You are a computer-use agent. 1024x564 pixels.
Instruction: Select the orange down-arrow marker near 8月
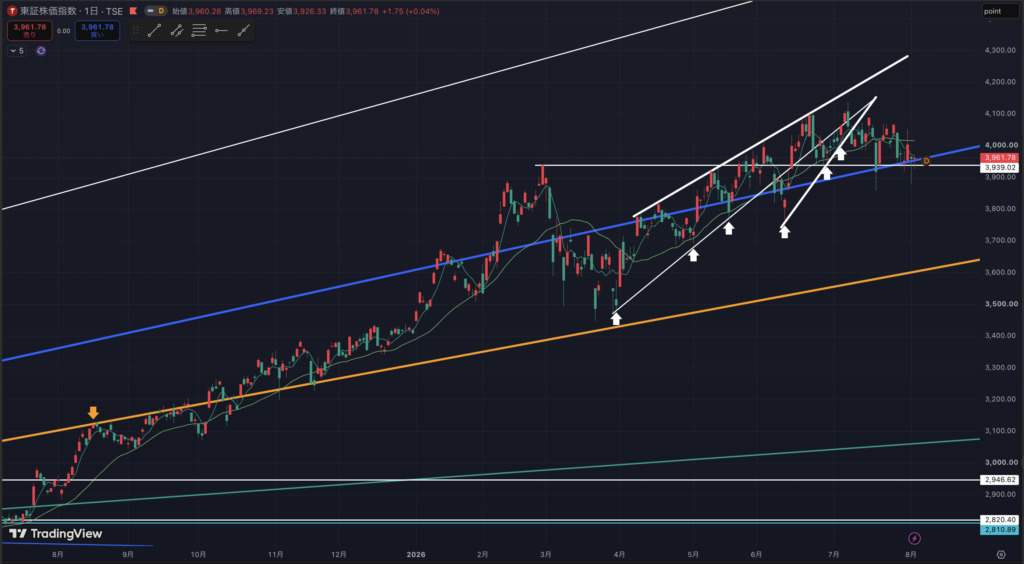[93, 413]
